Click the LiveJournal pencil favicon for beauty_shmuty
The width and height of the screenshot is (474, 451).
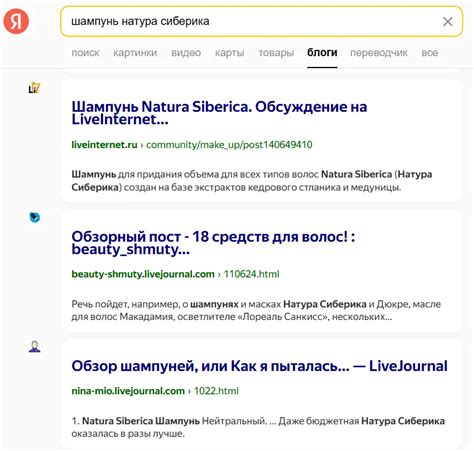pos(34,217)
